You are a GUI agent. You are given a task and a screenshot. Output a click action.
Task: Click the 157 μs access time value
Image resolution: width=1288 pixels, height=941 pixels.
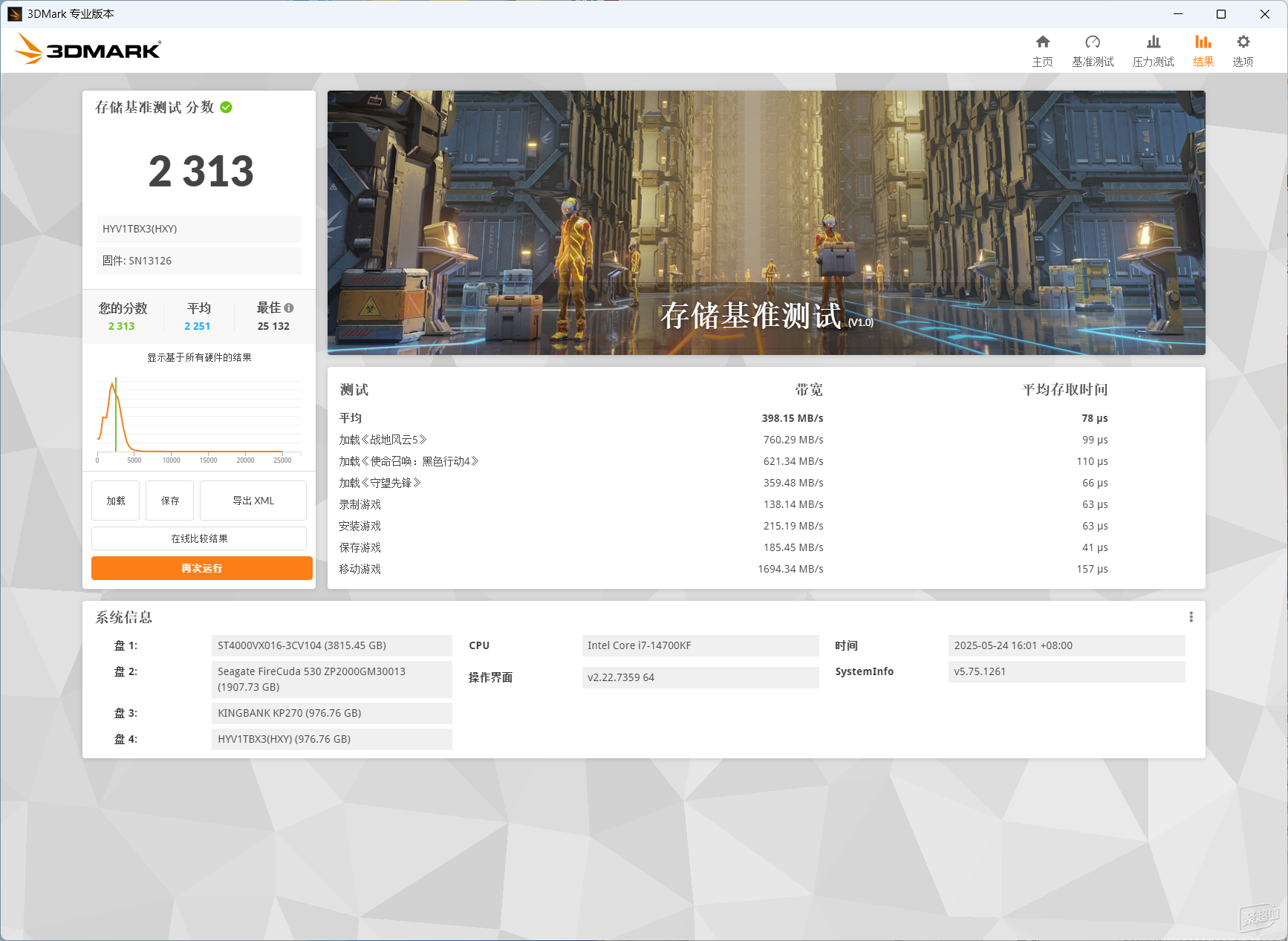click(1092, 569)
